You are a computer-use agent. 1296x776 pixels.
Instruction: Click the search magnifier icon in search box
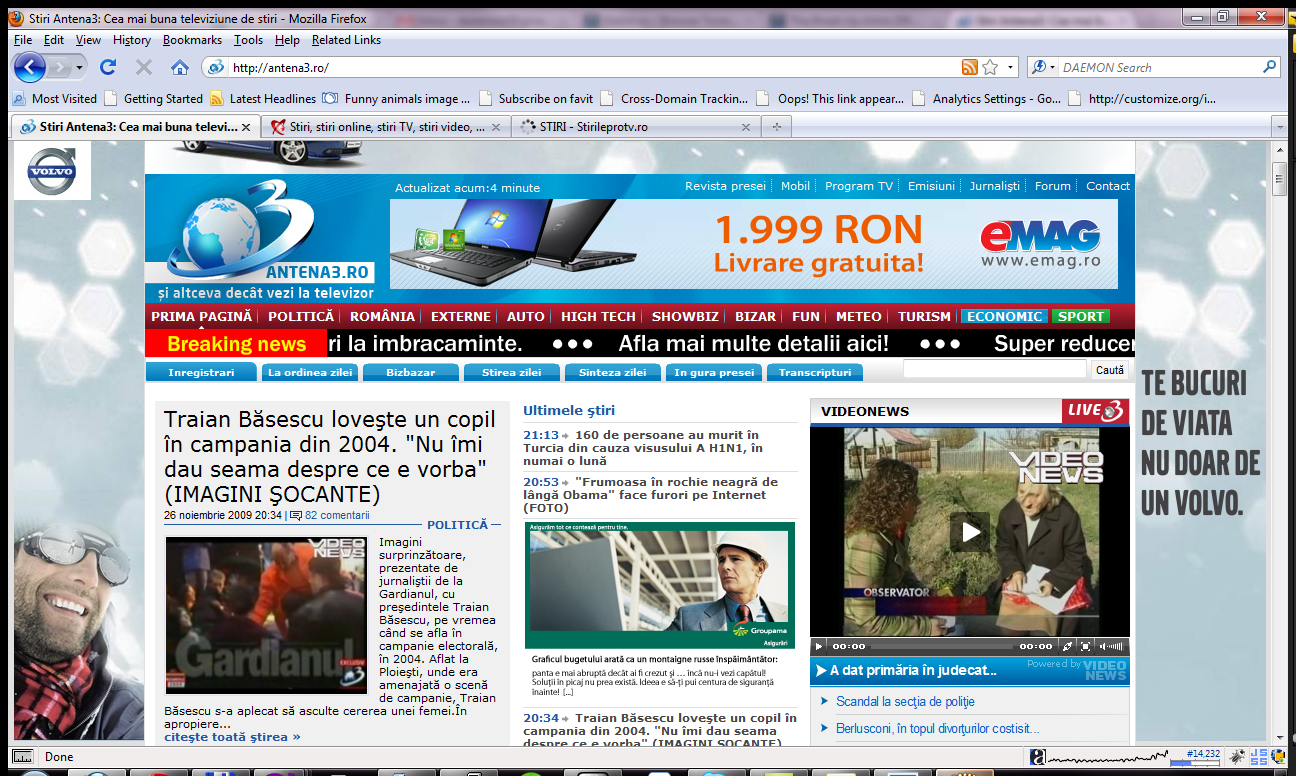[x=1270, y=67]
